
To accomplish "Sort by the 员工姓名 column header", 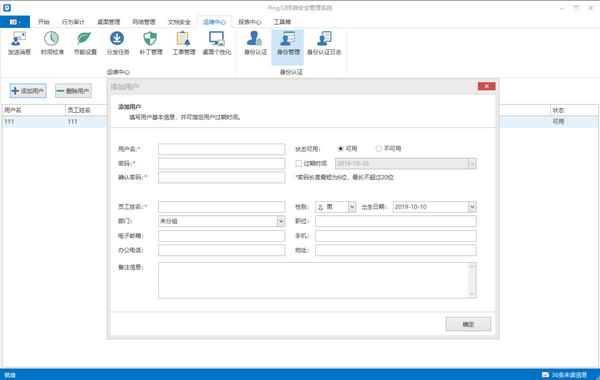I will pos(86,110).
